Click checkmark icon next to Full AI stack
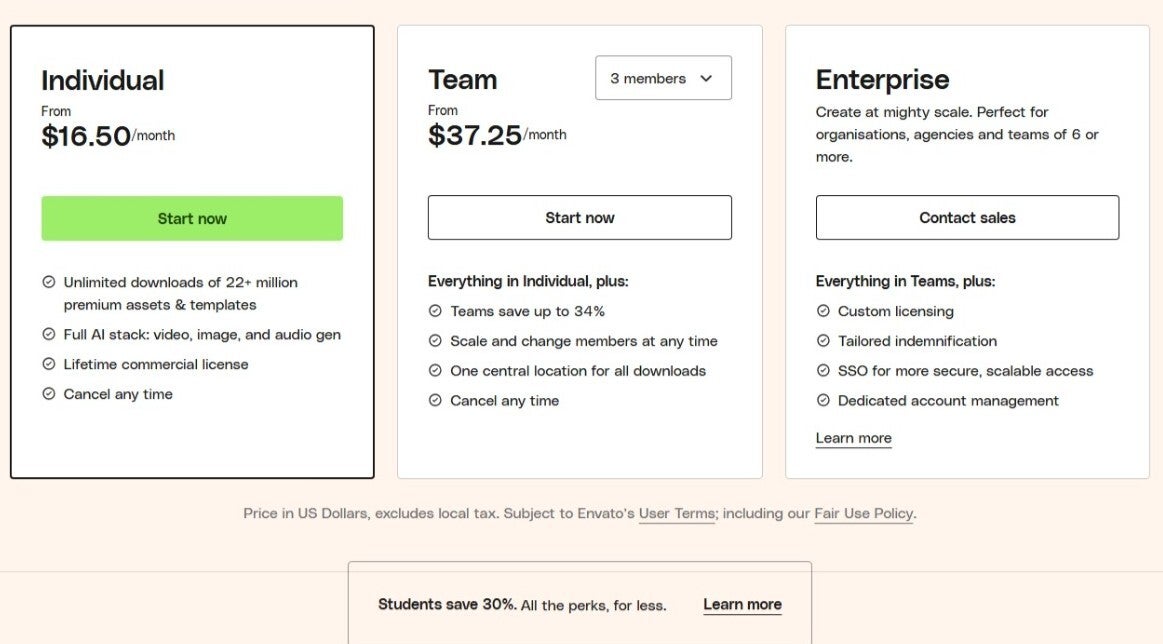 (49, 334)
